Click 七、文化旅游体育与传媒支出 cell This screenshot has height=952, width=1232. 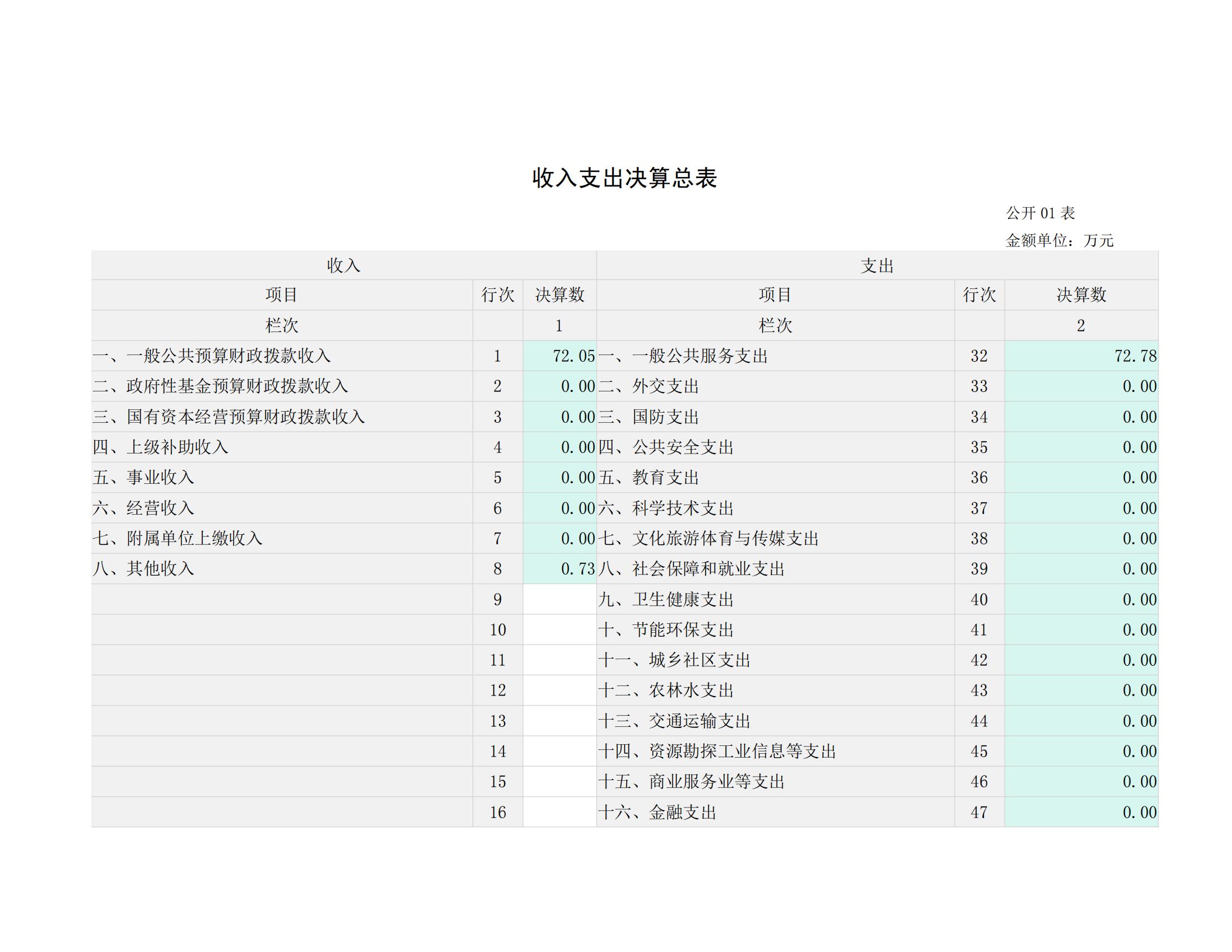click(x=776, y=539)
